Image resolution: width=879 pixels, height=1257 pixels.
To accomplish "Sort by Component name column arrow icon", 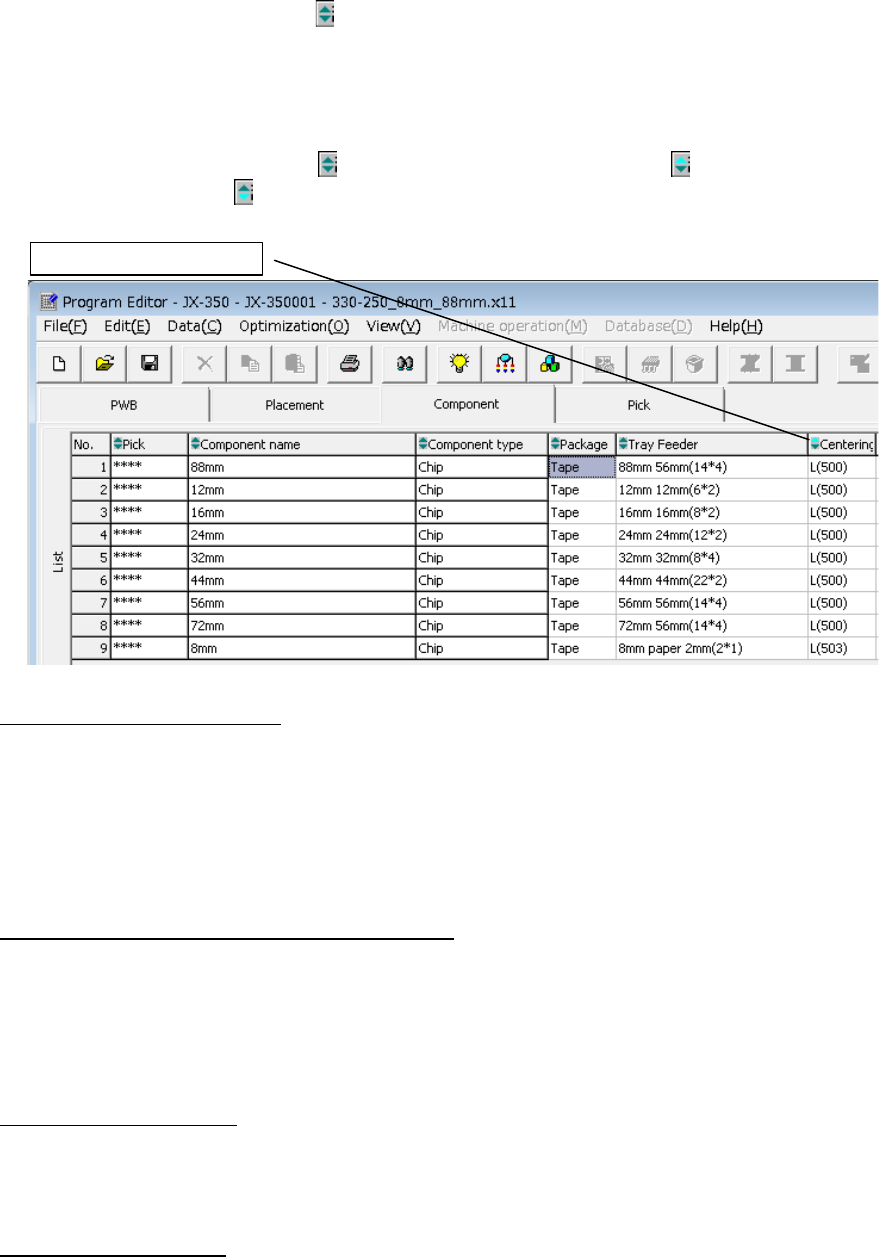I will coord(195,444).
